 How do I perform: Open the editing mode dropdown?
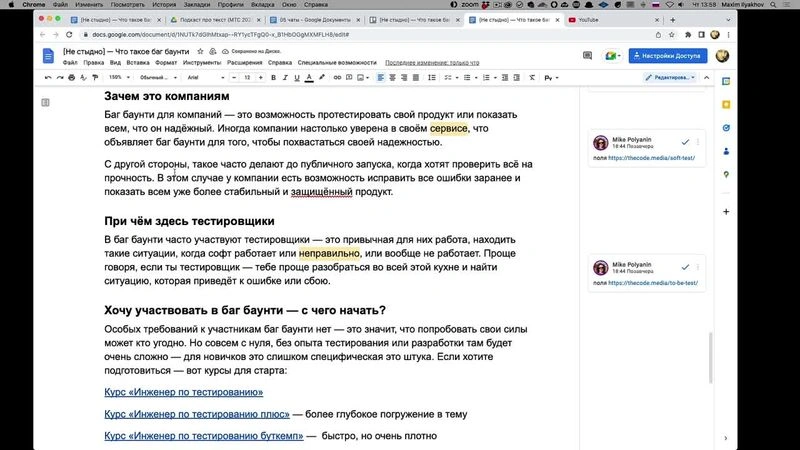point(670,78)
